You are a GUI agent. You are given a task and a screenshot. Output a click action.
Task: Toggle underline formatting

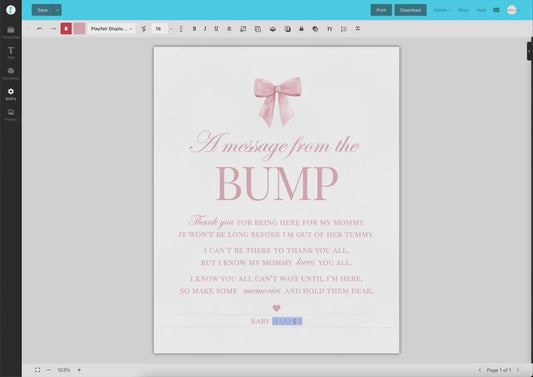216,29
